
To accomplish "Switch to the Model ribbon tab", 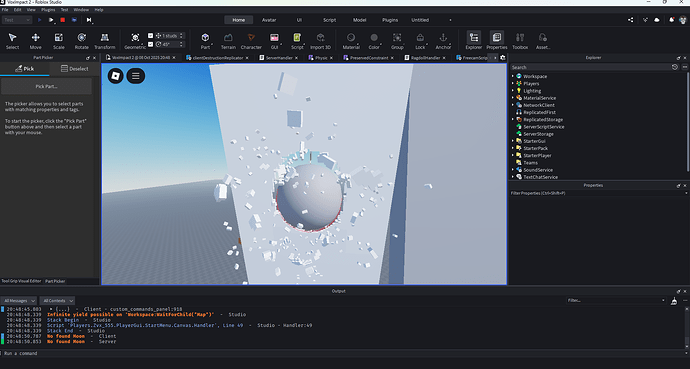I will click(x=360, y=20).
